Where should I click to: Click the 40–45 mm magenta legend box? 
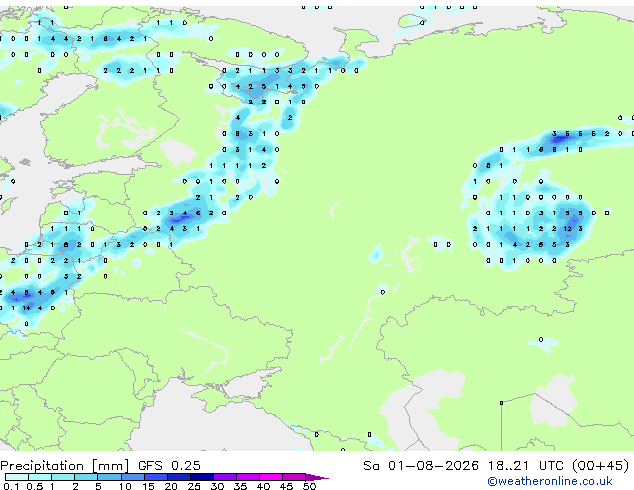pos(271,477)
